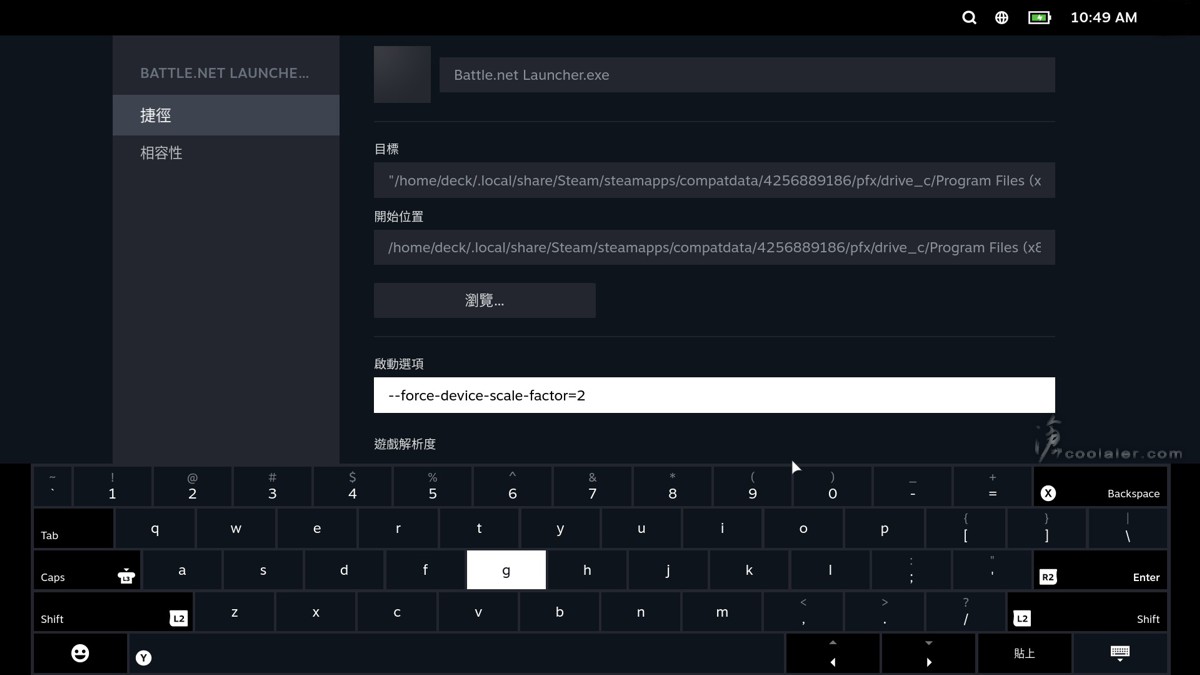
Task: Toggle the right Shift key
Action: click(x=1087, y=611)
